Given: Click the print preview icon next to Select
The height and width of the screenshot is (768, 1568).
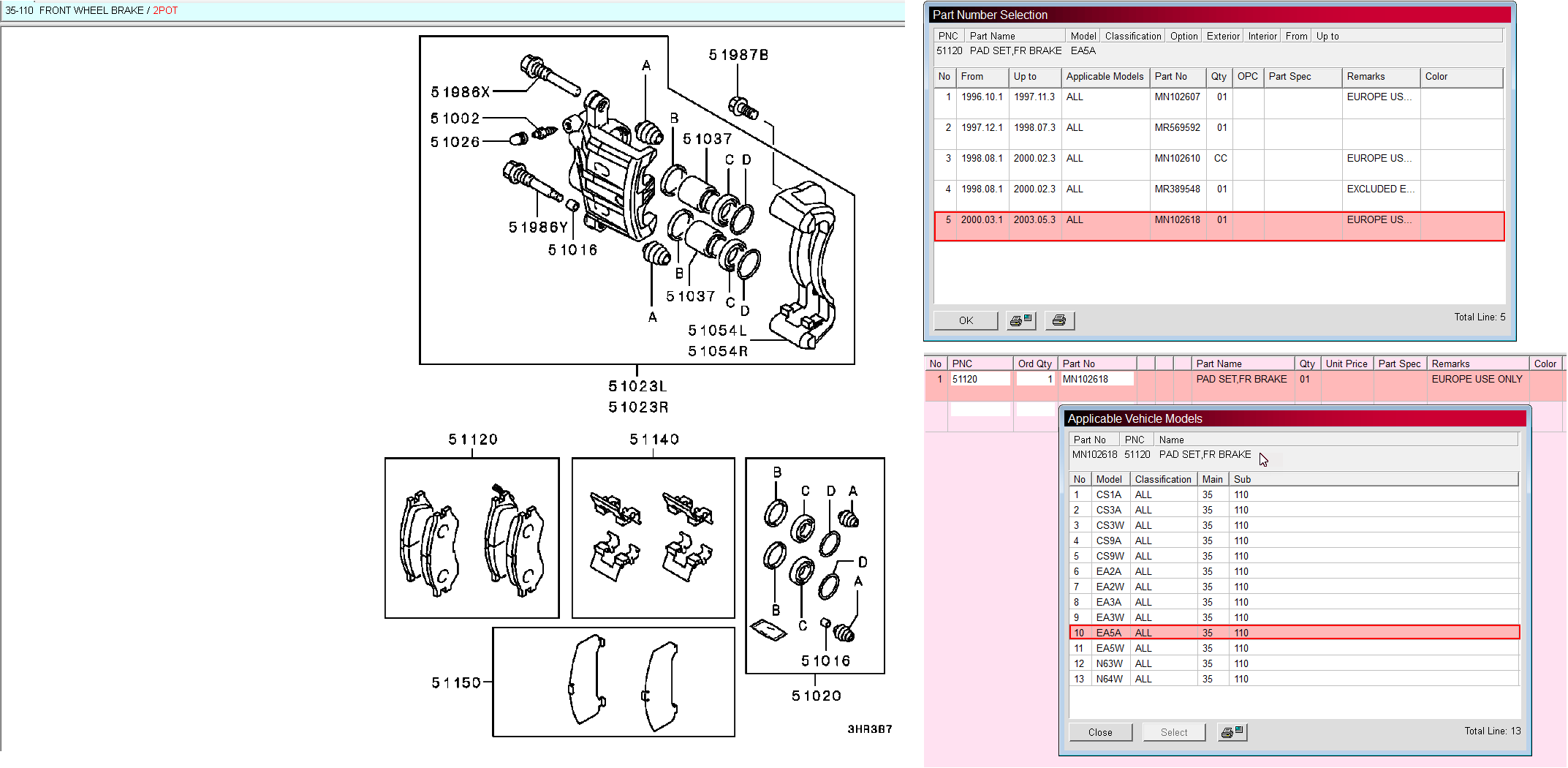Looking at the screenshot, I should coord(1232,732).
